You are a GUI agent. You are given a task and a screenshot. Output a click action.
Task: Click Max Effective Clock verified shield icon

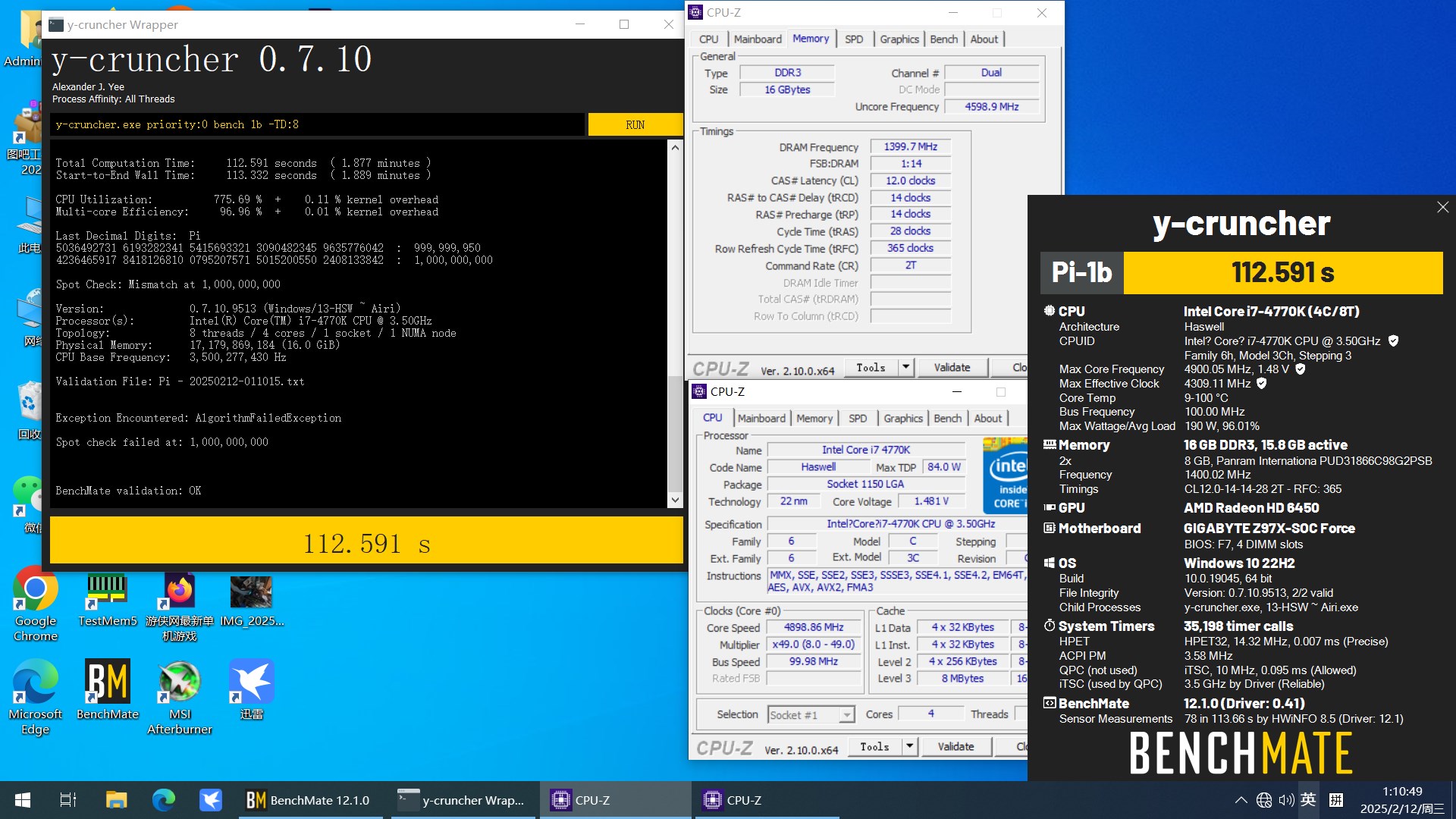[1262, 384]
